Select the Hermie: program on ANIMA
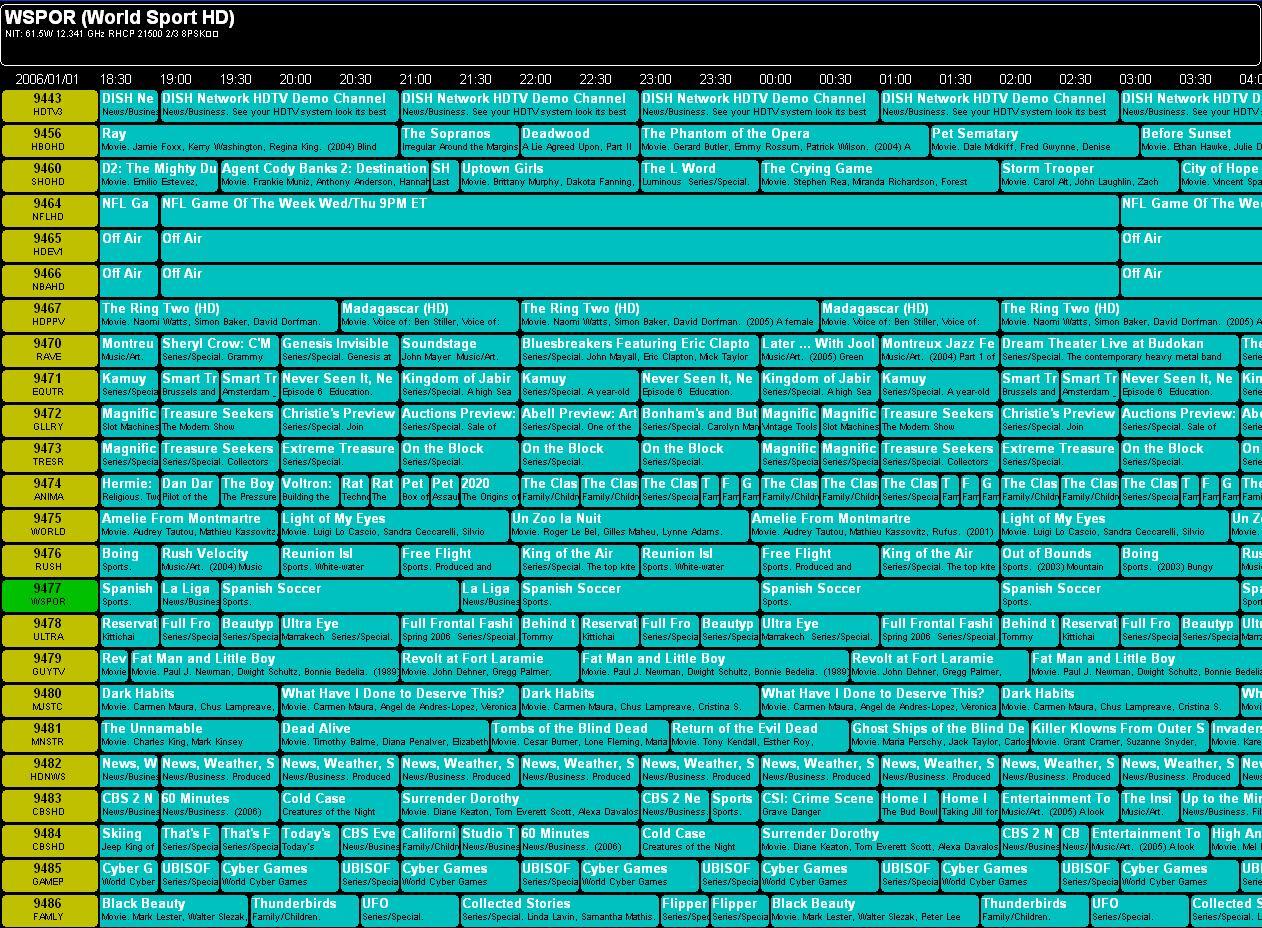Viewport: 1262px width, 928px height. coord(129,491)
